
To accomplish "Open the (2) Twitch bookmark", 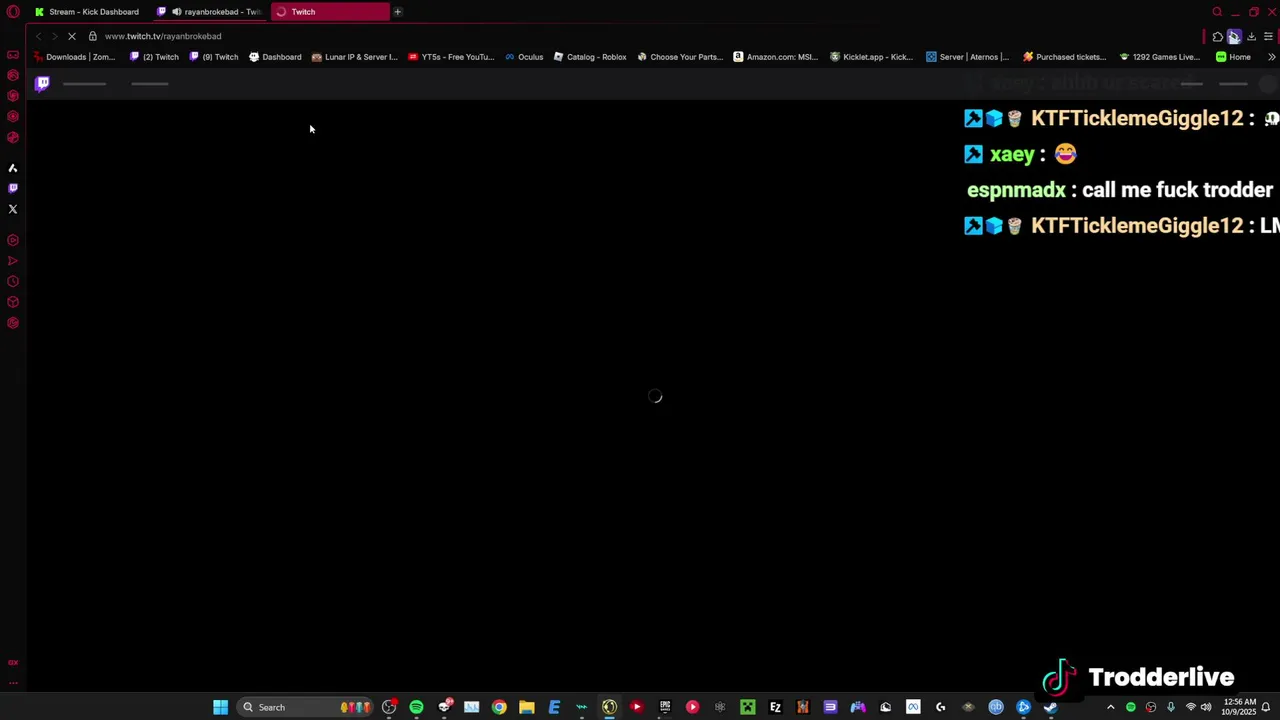I will click(x=155, y=57).
